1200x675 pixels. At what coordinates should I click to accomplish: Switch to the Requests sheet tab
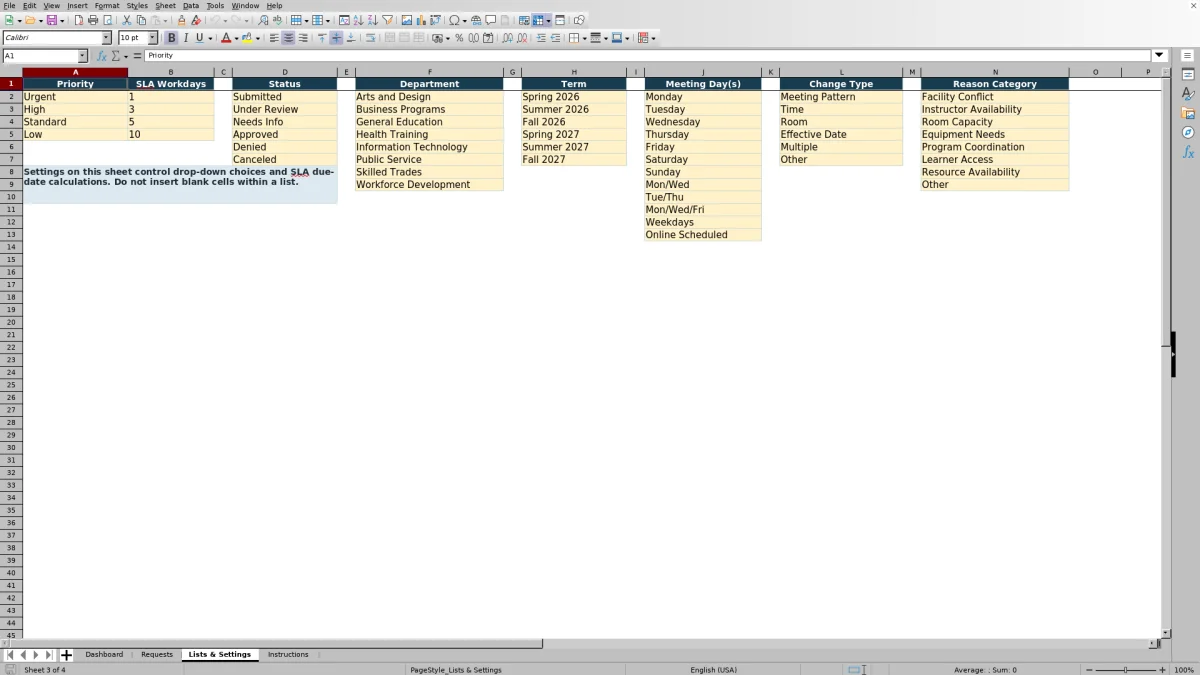tap(157, 655)
